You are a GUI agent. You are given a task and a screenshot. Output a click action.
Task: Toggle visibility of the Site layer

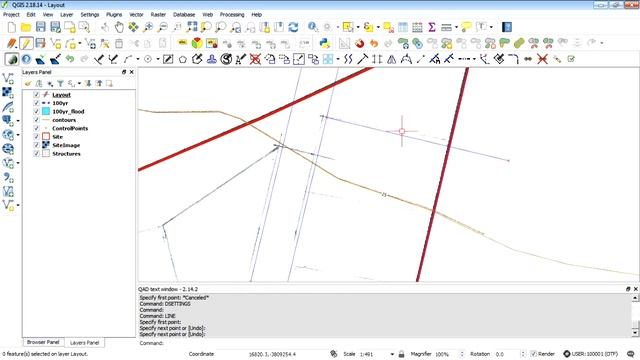pos(36,137)
